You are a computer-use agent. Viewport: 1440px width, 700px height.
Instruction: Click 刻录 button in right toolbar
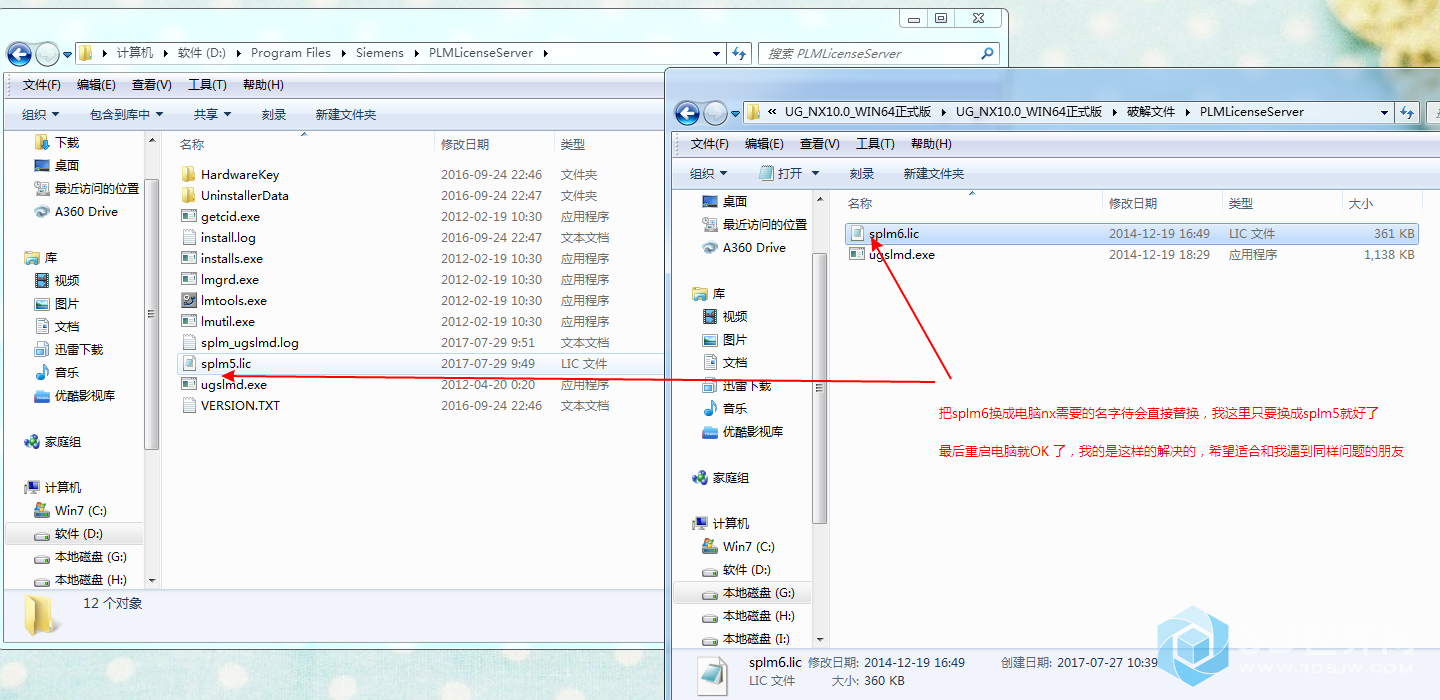coord(862,173)
